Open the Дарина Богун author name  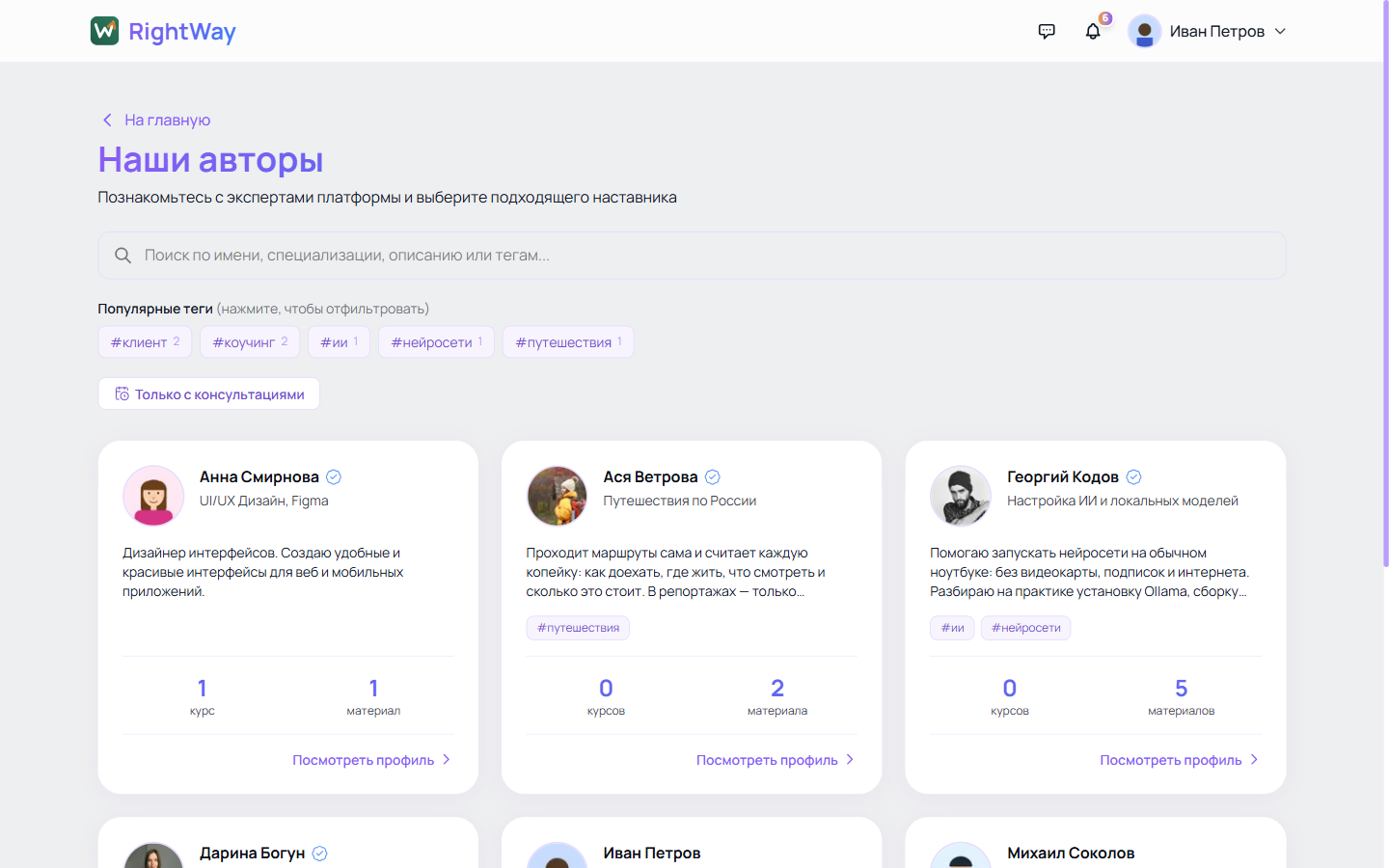tap(253, 853)
